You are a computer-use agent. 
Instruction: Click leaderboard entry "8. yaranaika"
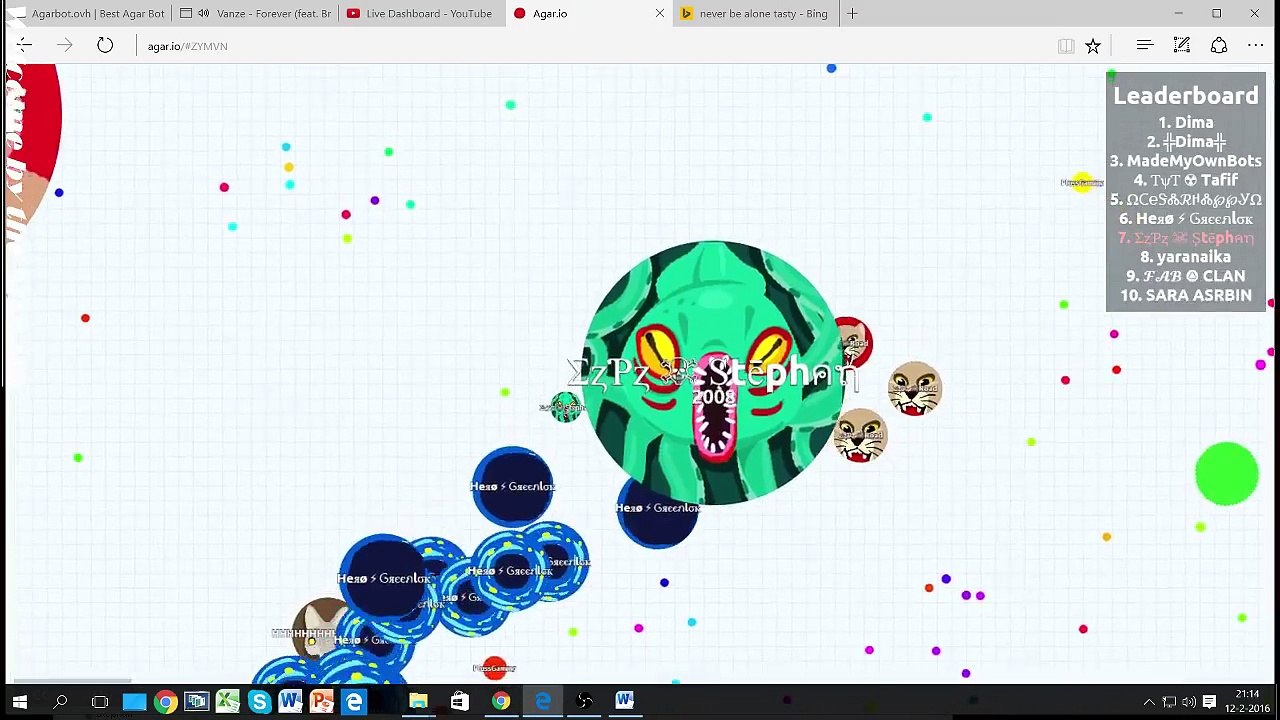tap(1186, 257)
